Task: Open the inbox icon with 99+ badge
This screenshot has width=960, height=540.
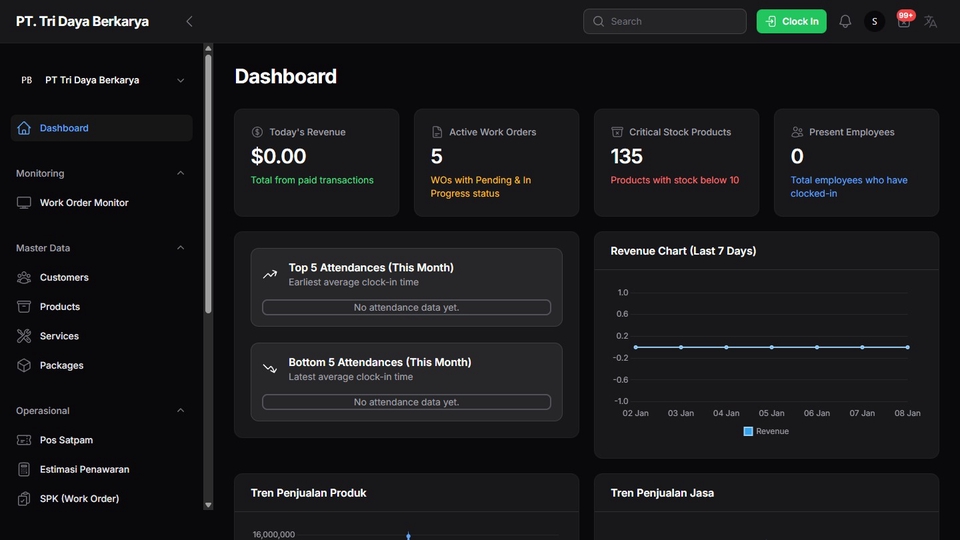Action: 904,21
